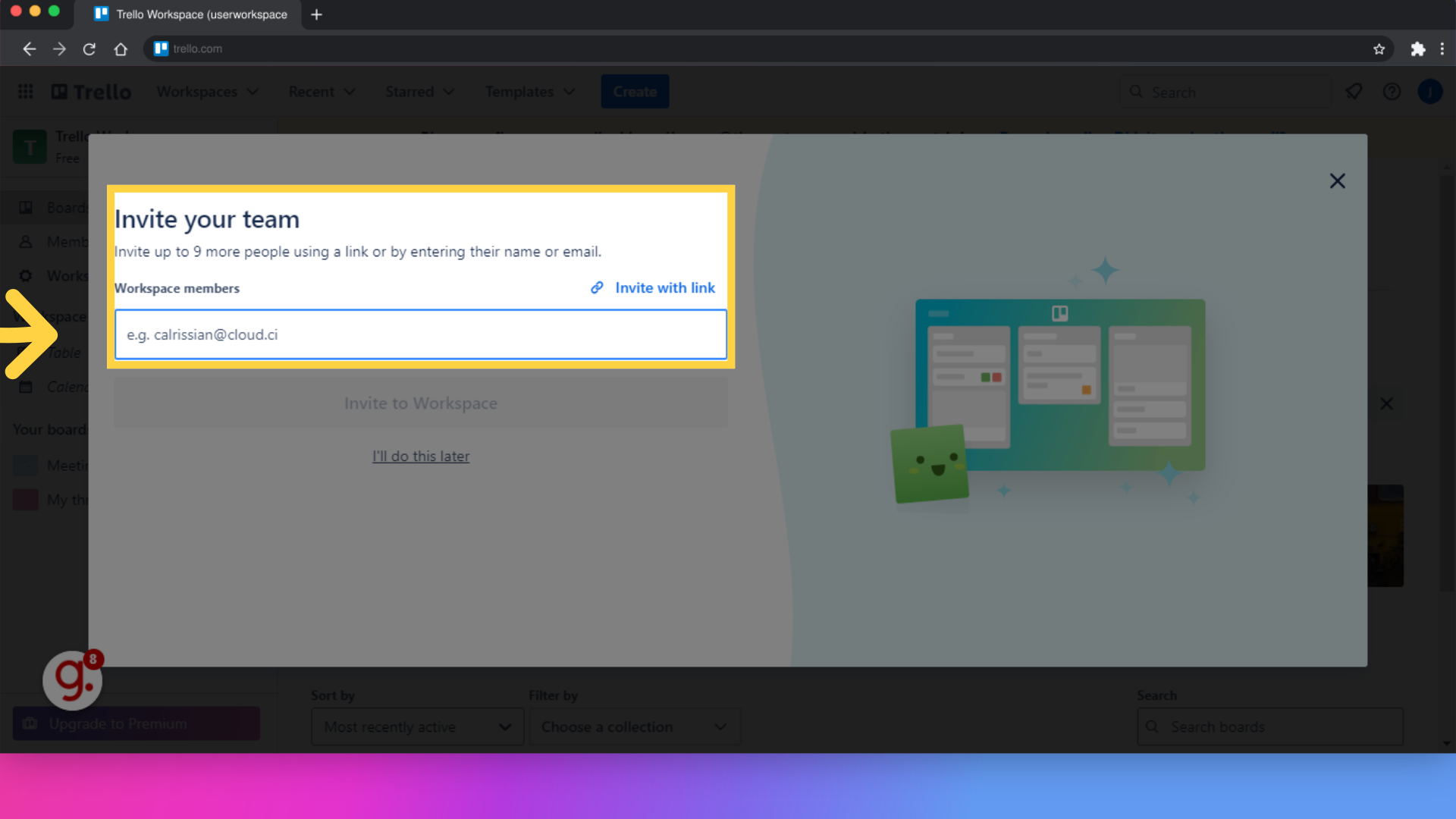Open the browser three-dot menu
The image size is (1456, 819).
coord(1442,49)
